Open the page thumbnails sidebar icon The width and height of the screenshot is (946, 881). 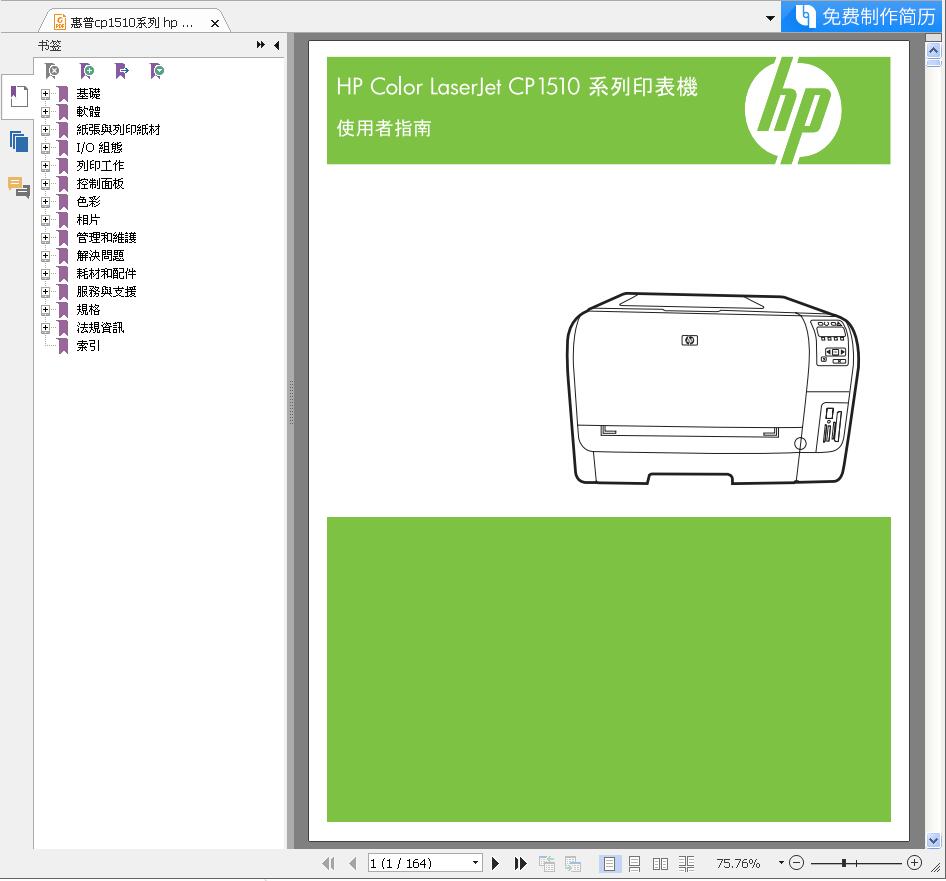coord(19,141)
